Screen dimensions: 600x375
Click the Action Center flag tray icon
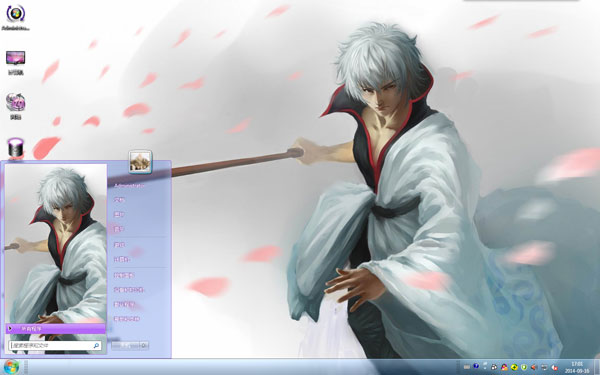(485, 366)
